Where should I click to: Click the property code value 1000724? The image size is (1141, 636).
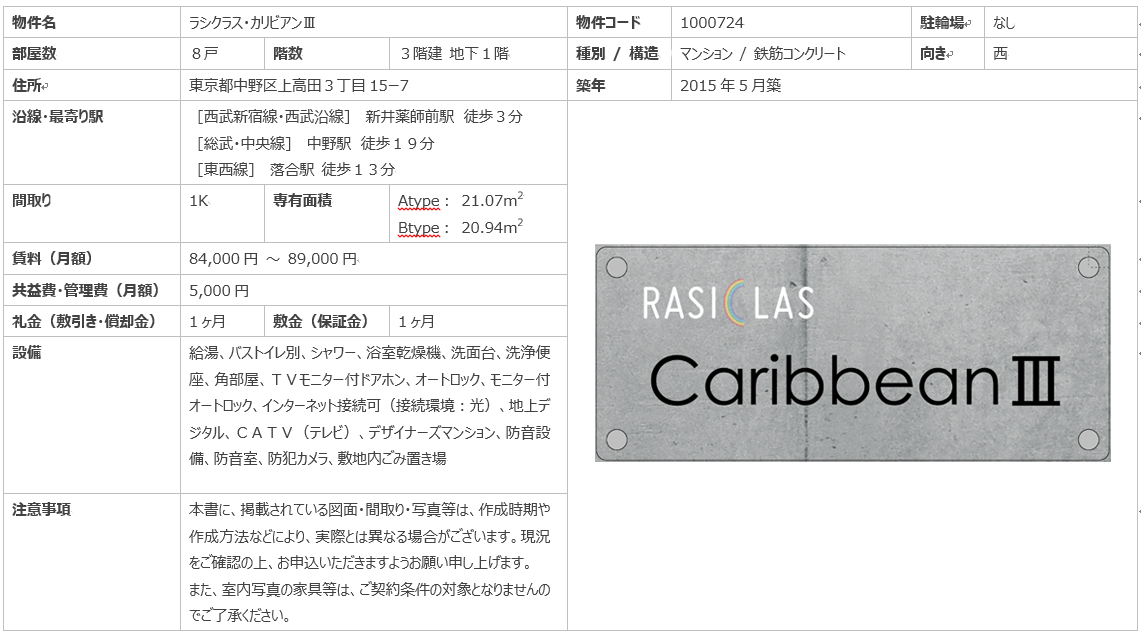pyautogui.click(x=712, y=22)
